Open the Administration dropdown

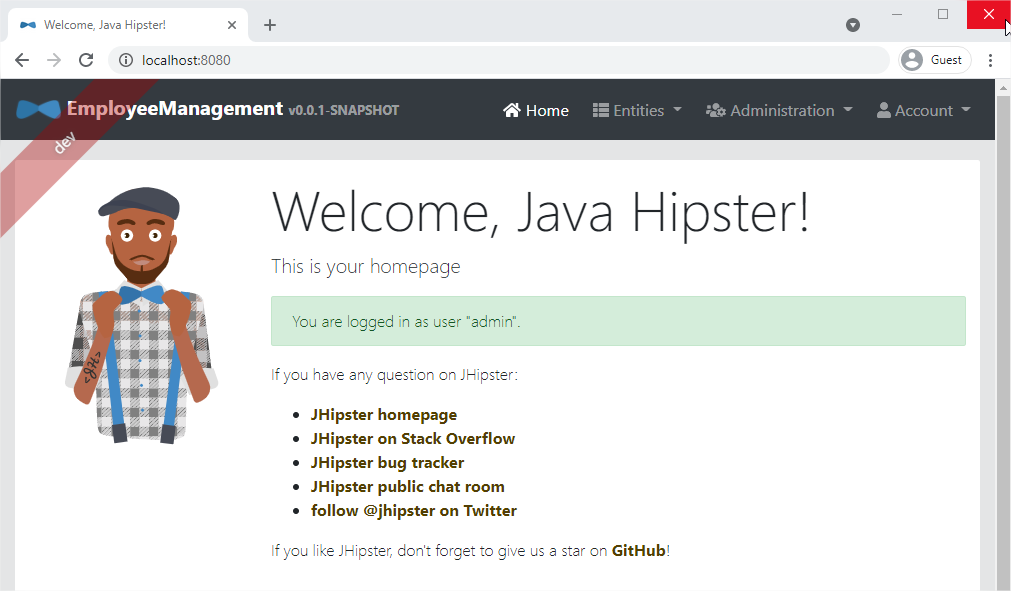coord(779,110)
